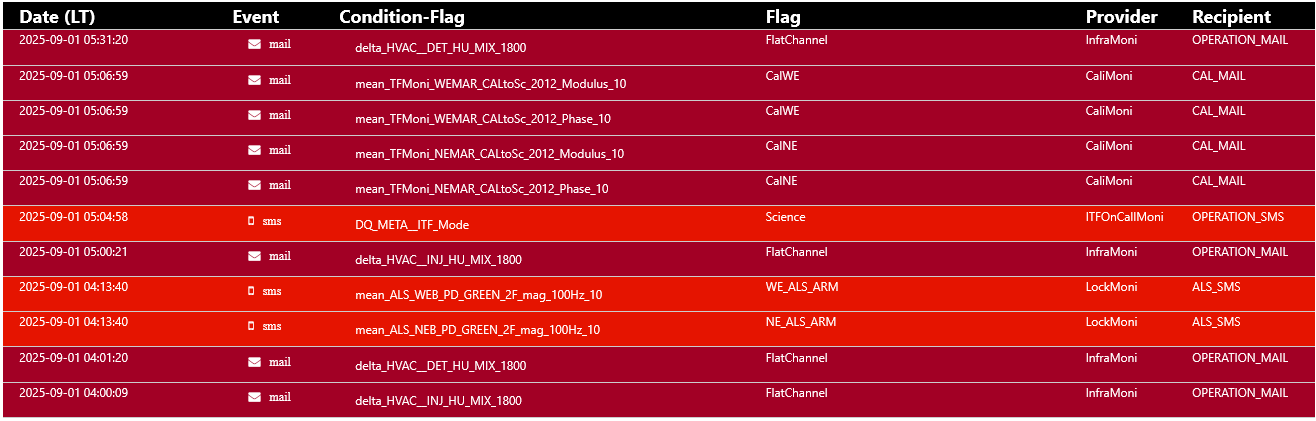Select the mail icon in the 04:00:09 row

254,397
